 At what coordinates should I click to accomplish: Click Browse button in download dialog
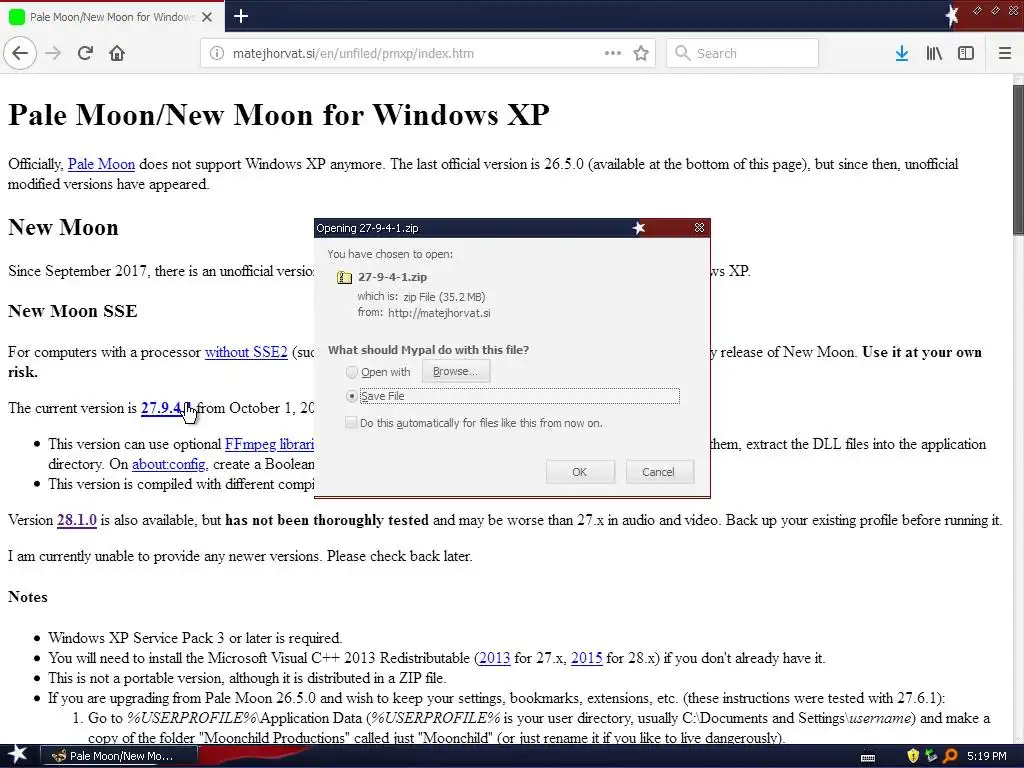(455, 371)
